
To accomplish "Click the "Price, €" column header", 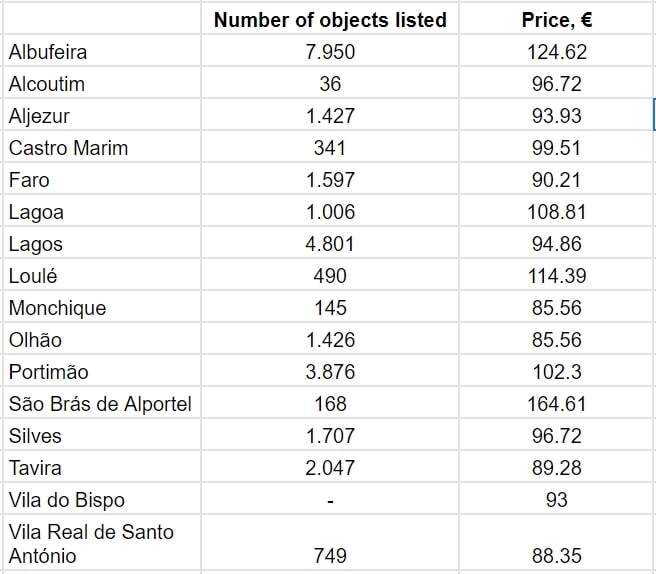I will click(x=557, y=20).
